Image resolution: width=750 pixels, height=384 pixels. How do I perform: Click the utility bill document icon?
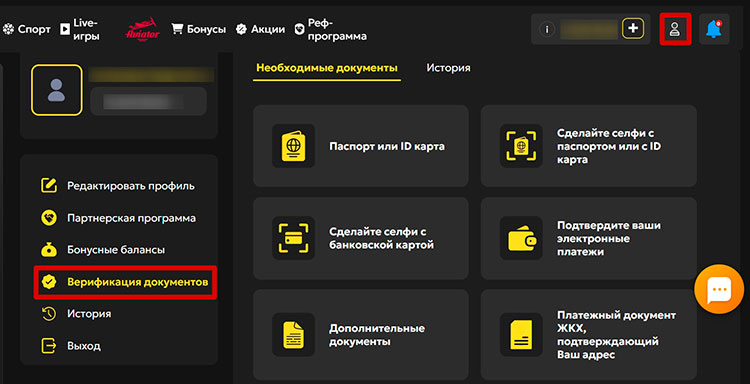(x=521, y=334)
